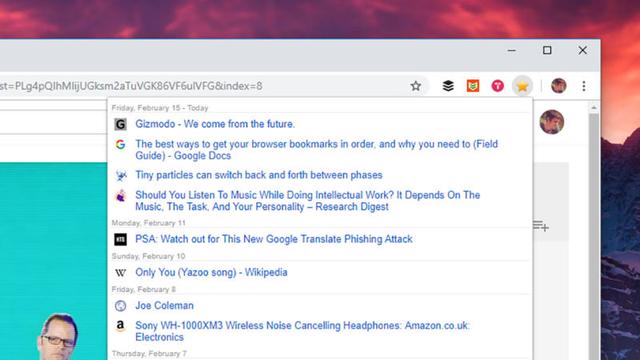
Task: Click the round account avatar on the page
Action: [552, 122]
